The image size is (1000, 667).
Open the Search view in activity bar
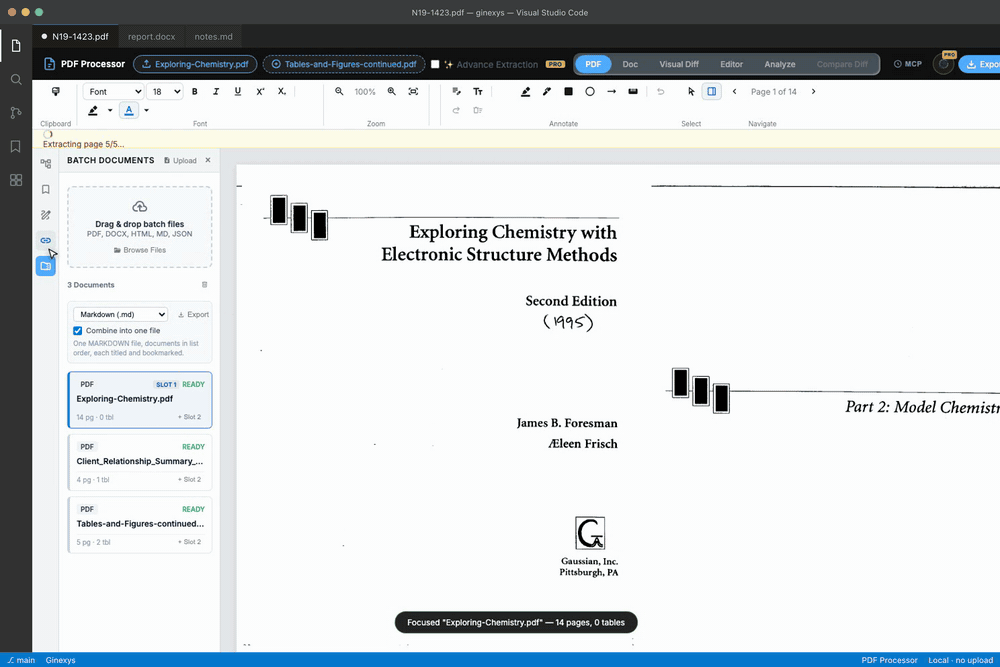click(x=16, y=80)
